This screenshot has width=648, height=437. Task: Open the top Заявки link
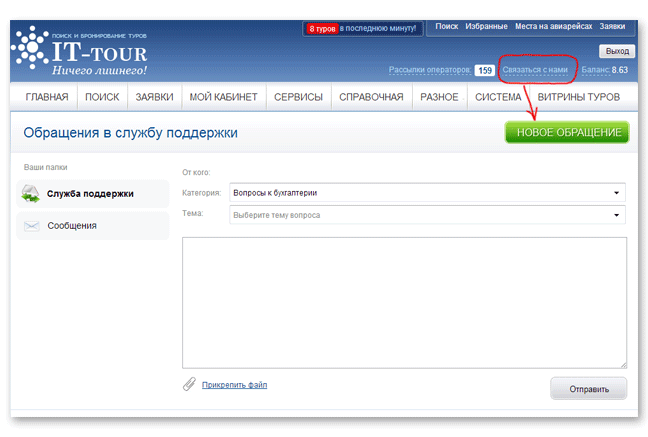[612, 26]
